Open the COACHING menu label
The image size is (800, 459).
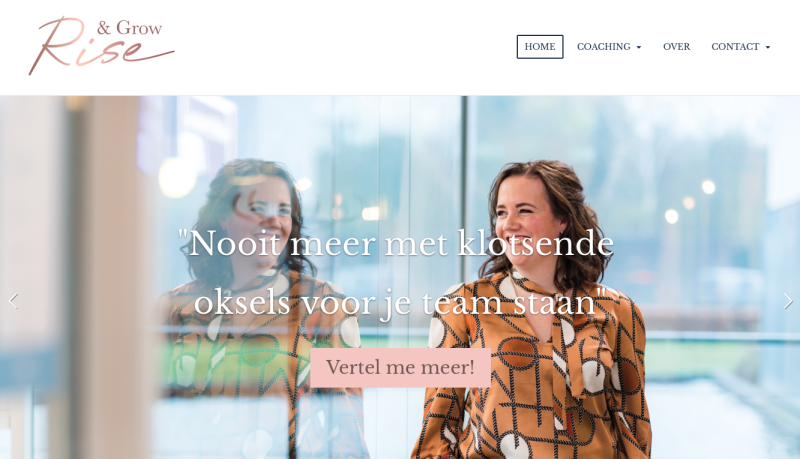click(604, 47)
